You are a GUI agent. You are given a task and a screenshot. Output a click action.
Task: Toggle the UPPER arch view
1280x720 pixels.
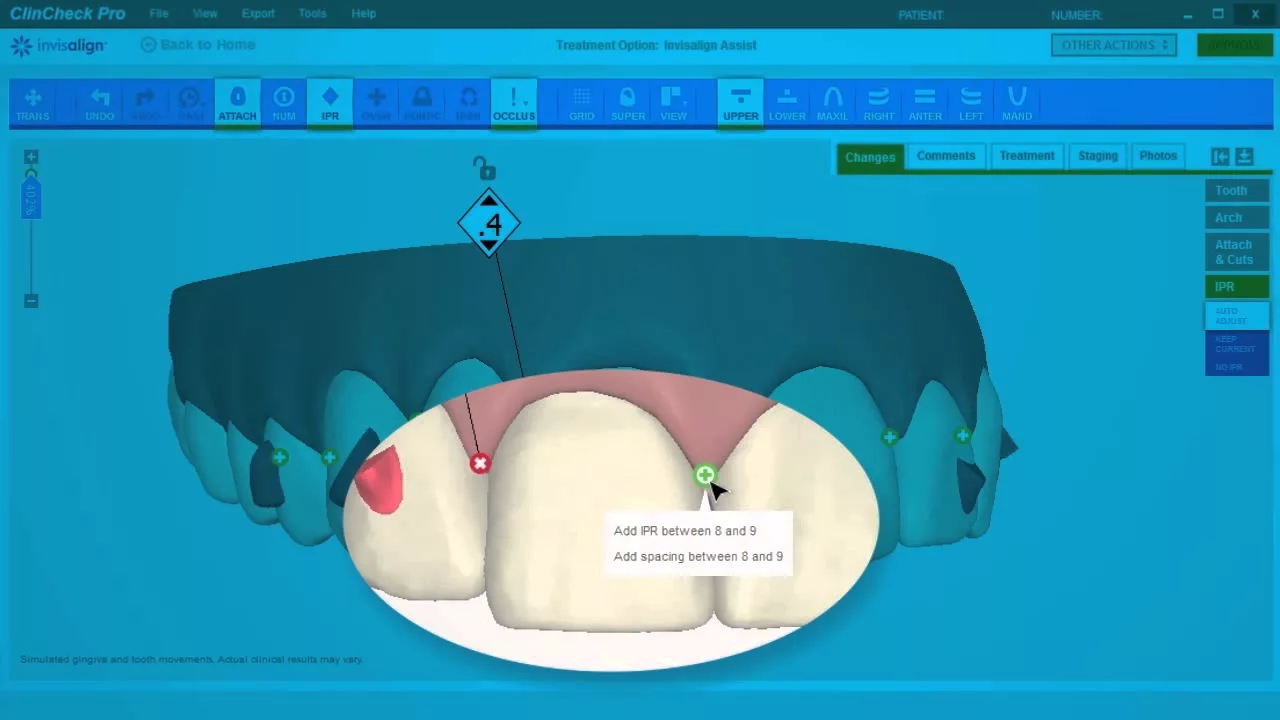tap(740, 103)
